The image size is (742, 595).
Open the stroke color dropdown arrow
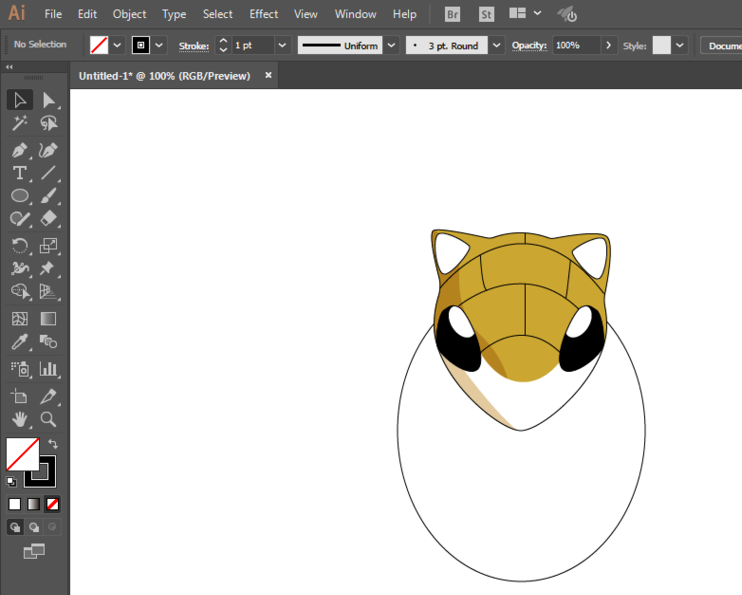[159, 45]
